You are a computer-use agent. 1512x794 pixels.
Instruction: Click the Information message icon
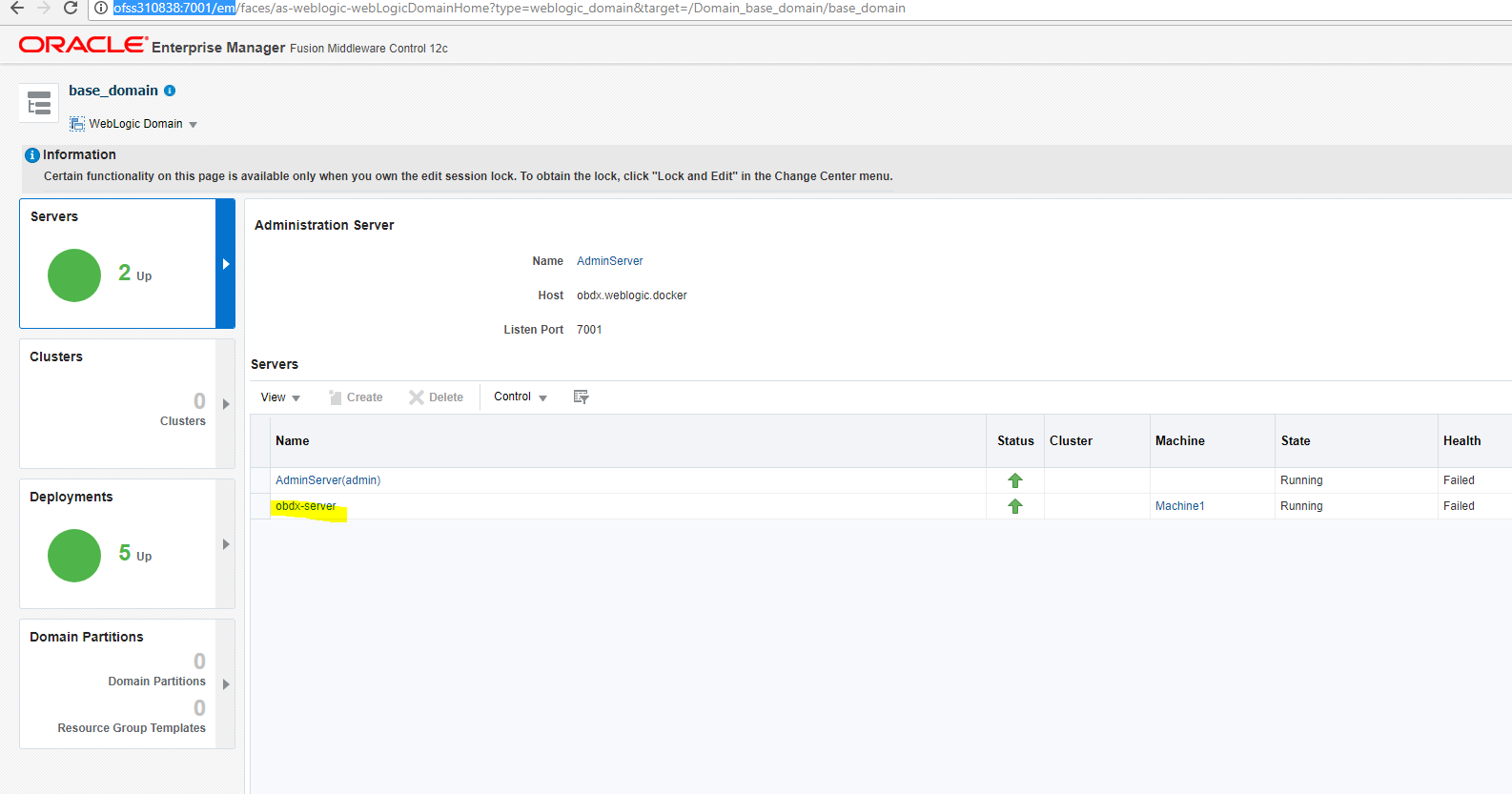[x=32, y=154]
